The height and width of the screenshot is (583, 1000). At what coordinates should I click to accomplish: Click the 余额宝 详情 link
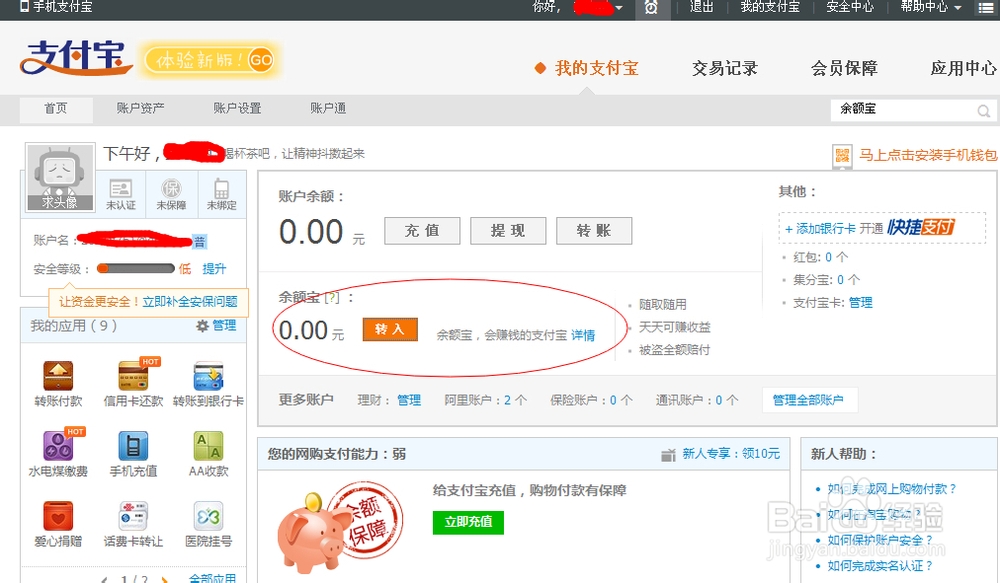click(x=583, y=335)
